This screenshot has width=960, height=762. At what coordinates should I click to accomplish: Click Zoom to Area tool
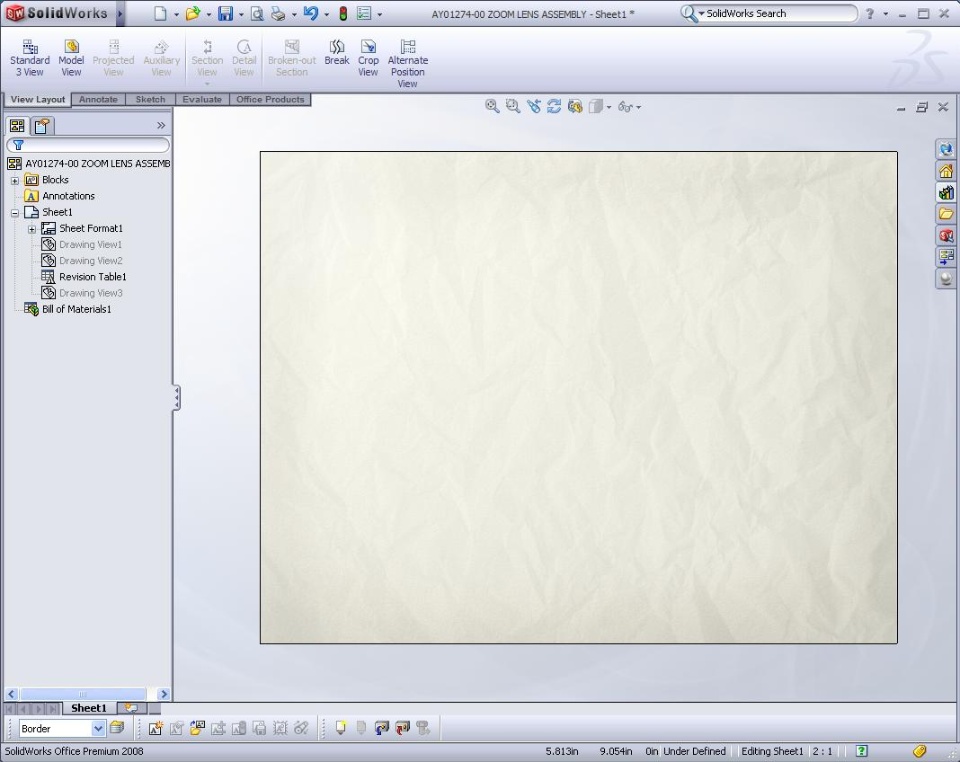coord(512,106)
